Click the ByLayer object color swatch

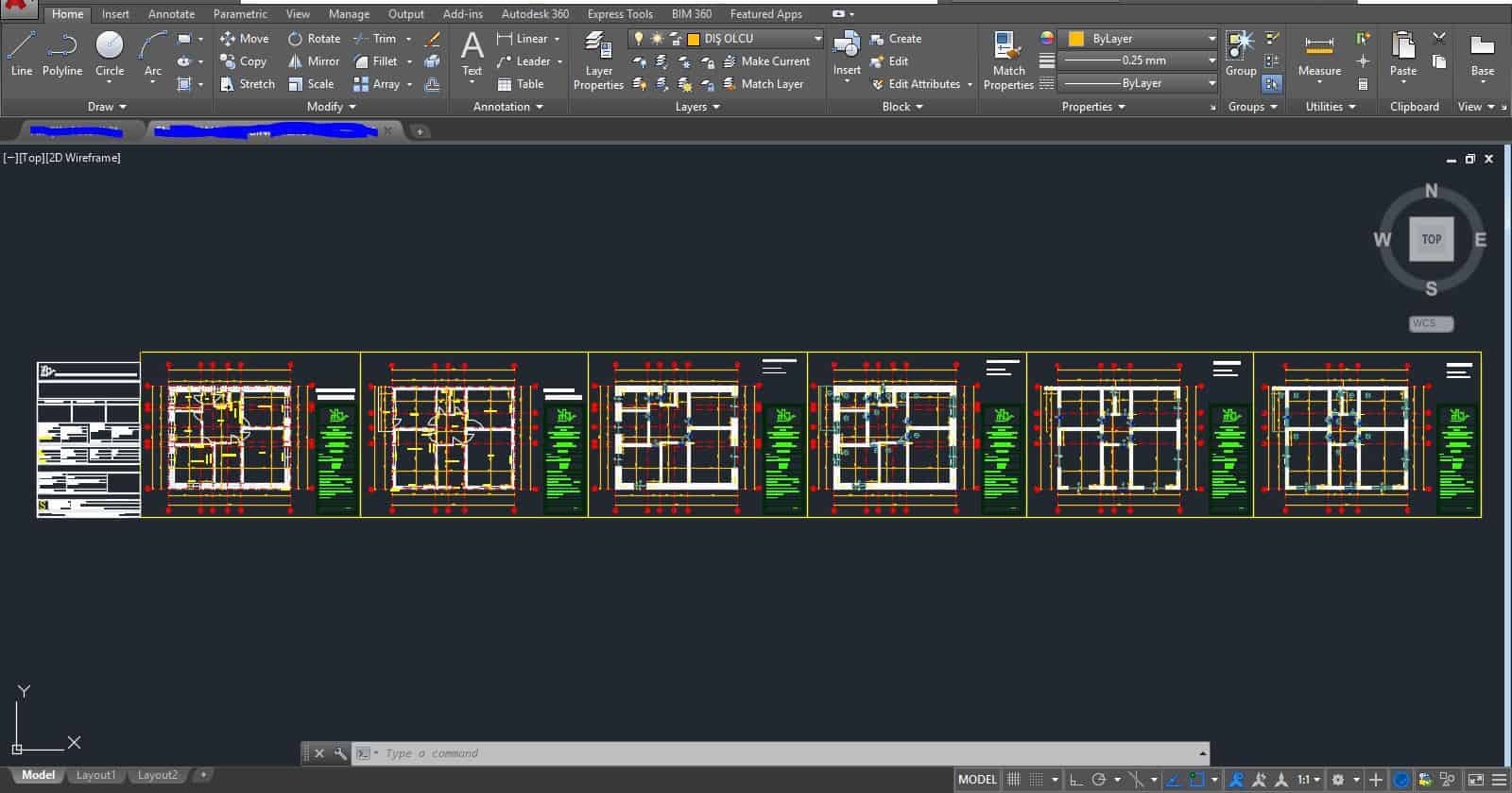coord(1075,39)
